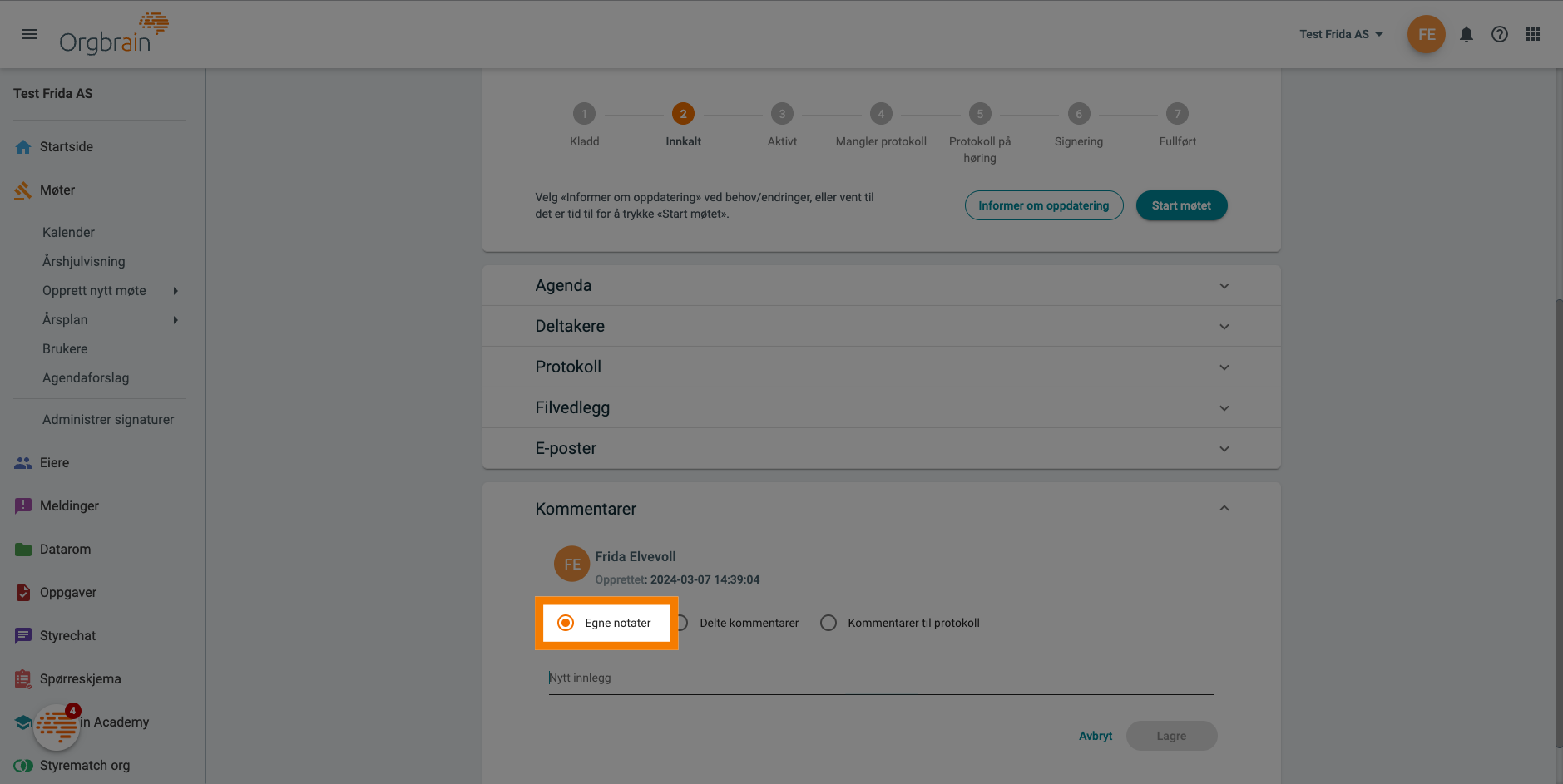Screen dimensions: 1563x784
Task: Open the Test Frida AS organization dropdown
Action: coord(1342,34)
